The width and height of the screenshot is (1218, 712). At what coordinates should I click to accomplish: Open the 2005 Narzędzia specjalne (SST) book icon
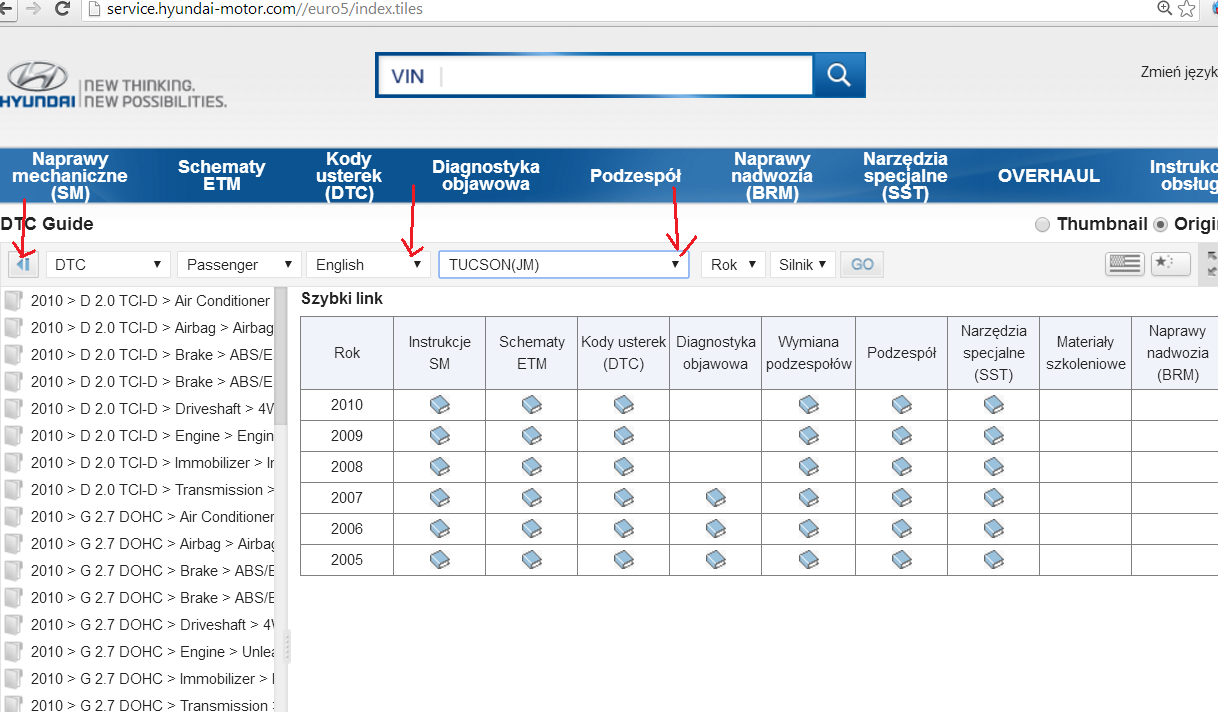click(993, 559)
